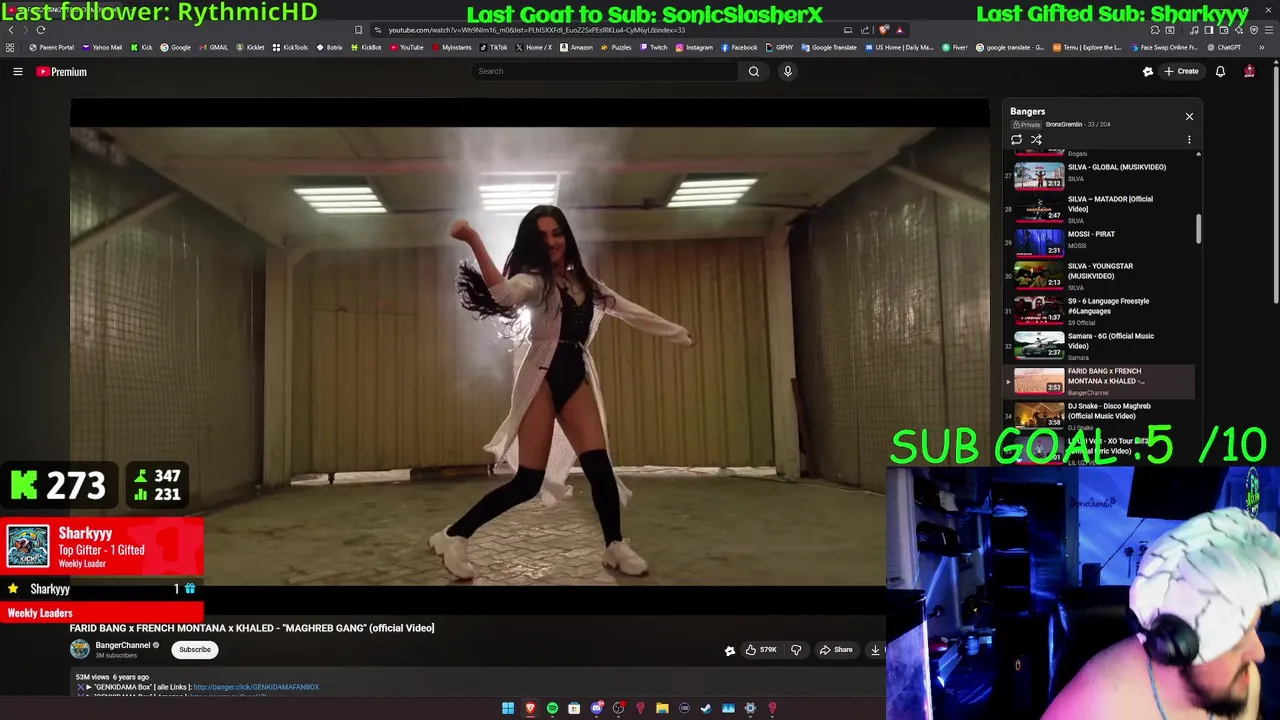Open Kick bookmark

click(142, 47)
